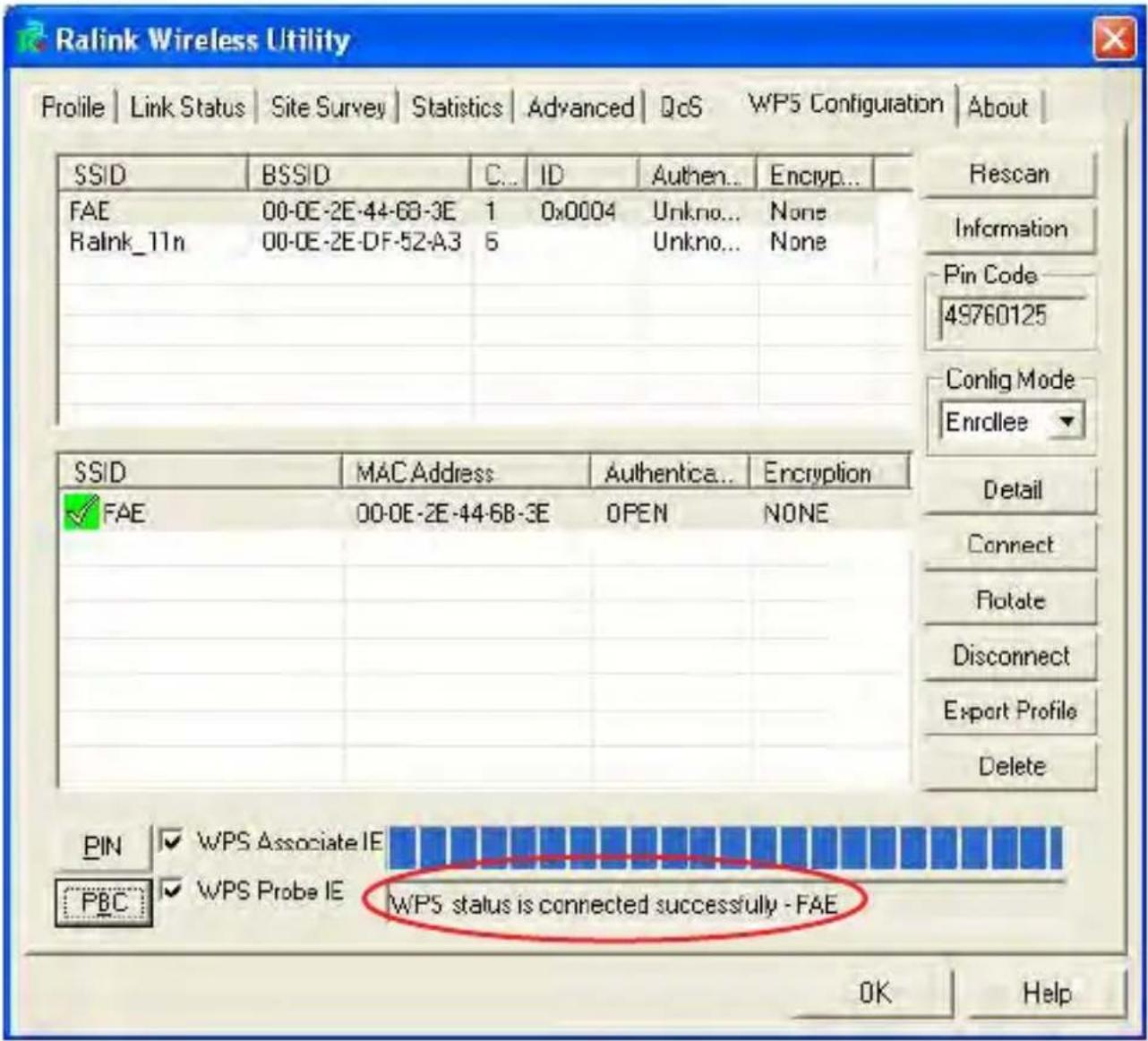Click the Authen.. column header in top list
The image size is (1148, 1041).
point(697,175)
